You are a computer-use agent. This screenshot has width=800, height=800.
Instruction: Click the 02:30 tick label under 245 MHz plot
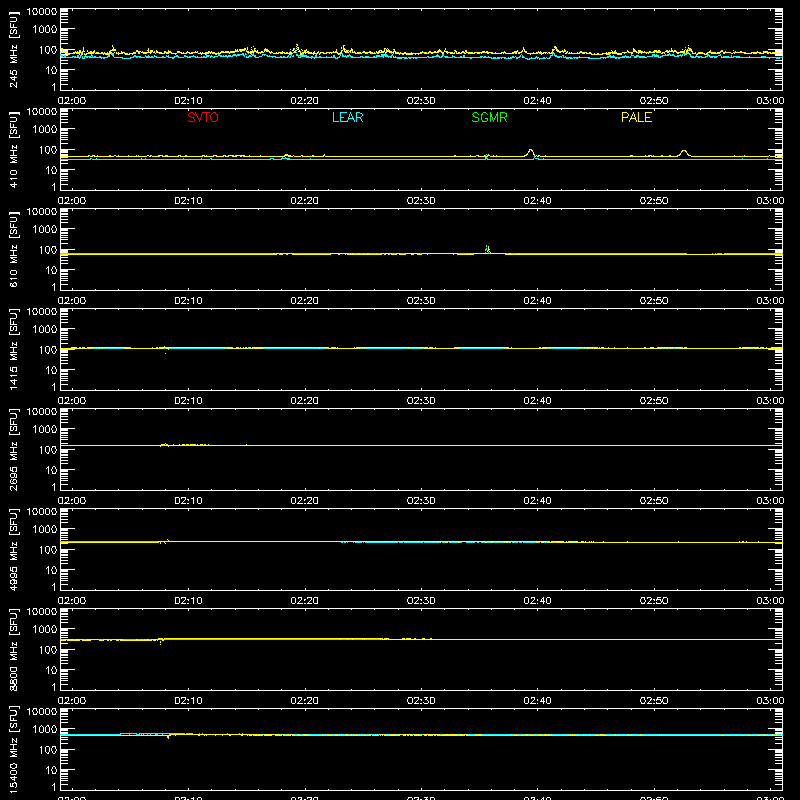coord(421,101)
